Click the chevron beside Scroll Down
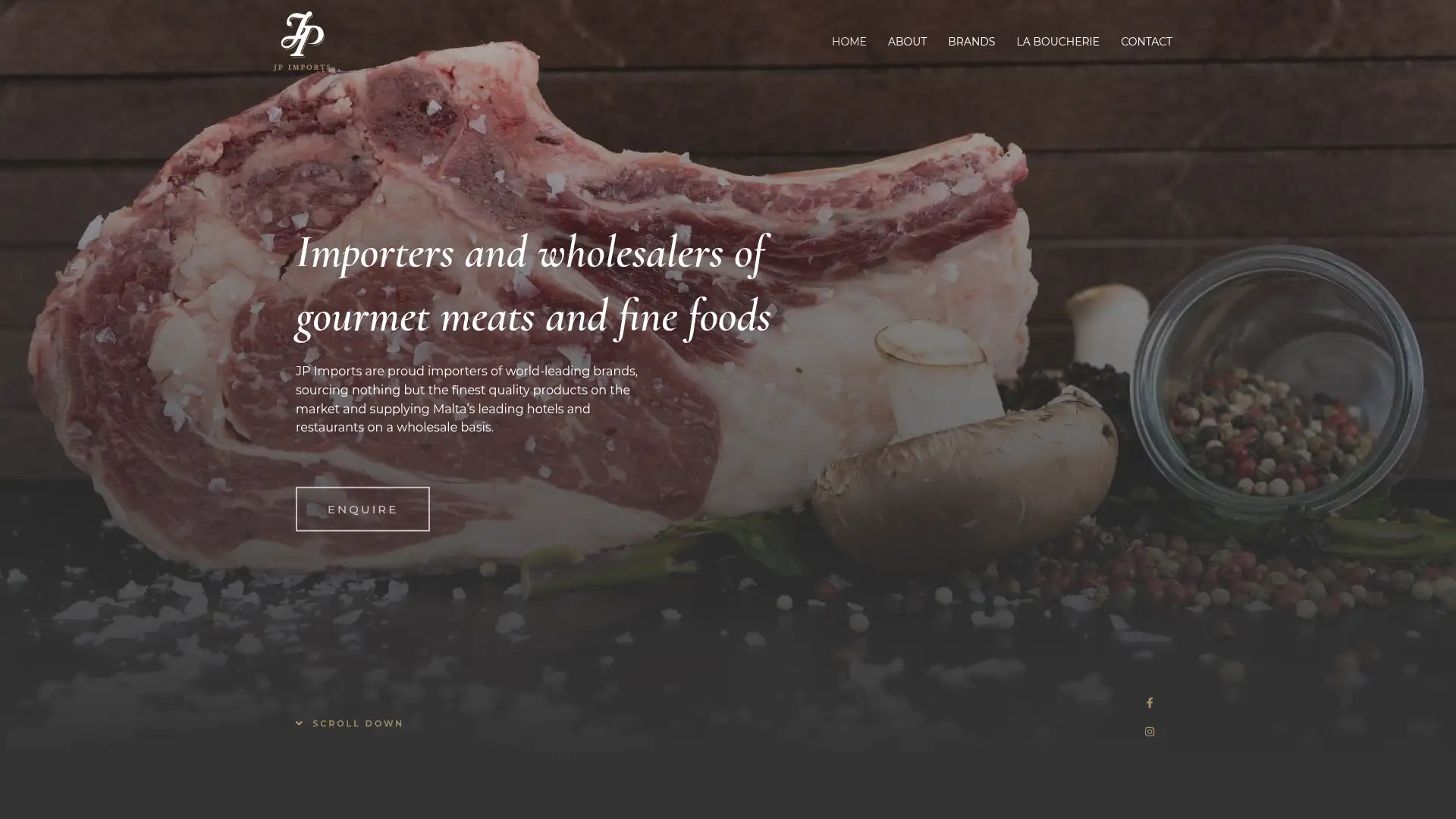This screenshot has width=1456, height=819. 299,723
